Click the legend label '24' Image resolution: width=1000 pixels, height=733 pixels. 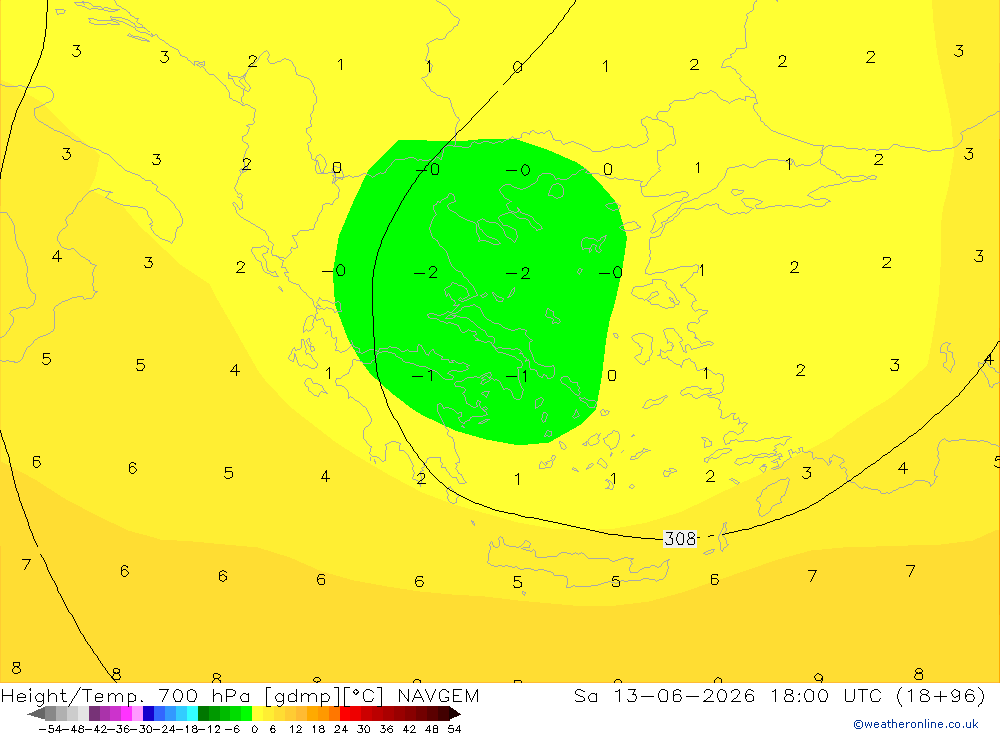341,729
